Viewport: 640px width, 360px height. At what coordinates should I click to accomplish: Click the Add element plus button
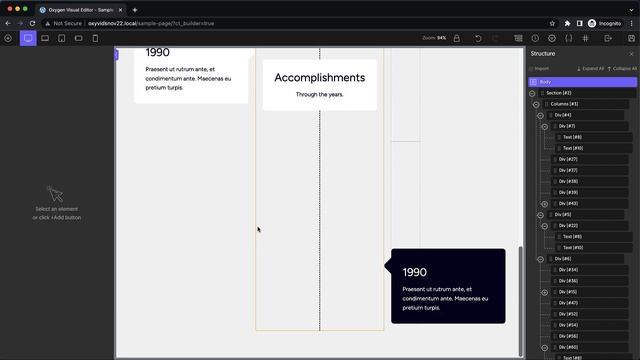tap(8, 38)
